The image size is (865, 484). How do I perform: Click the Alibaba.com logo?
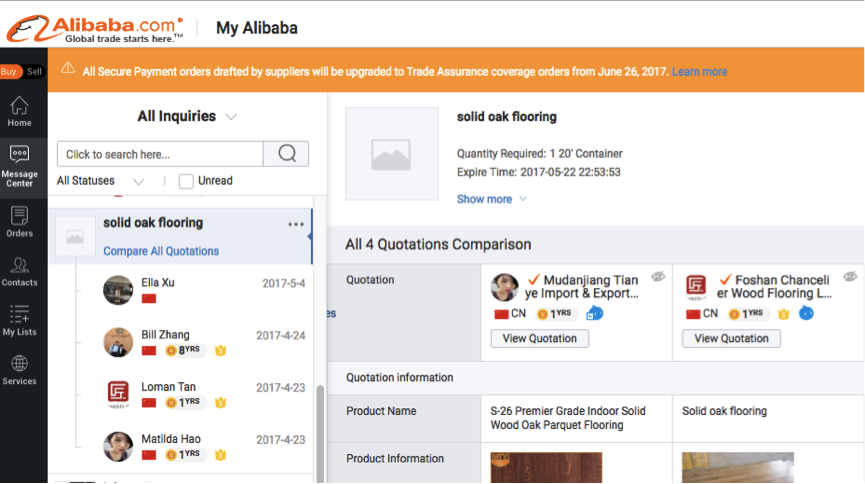tap(95, 29)
